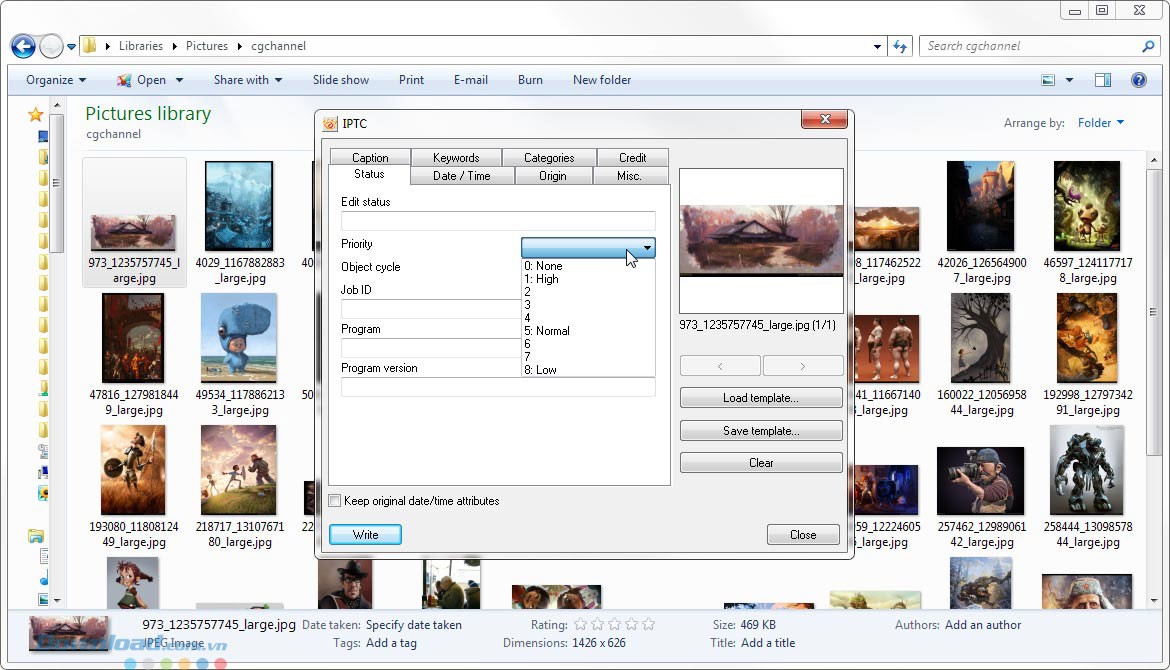Viewport: 1170px width, 670px height.
Task: Click the first rating star
Action: 581,624
